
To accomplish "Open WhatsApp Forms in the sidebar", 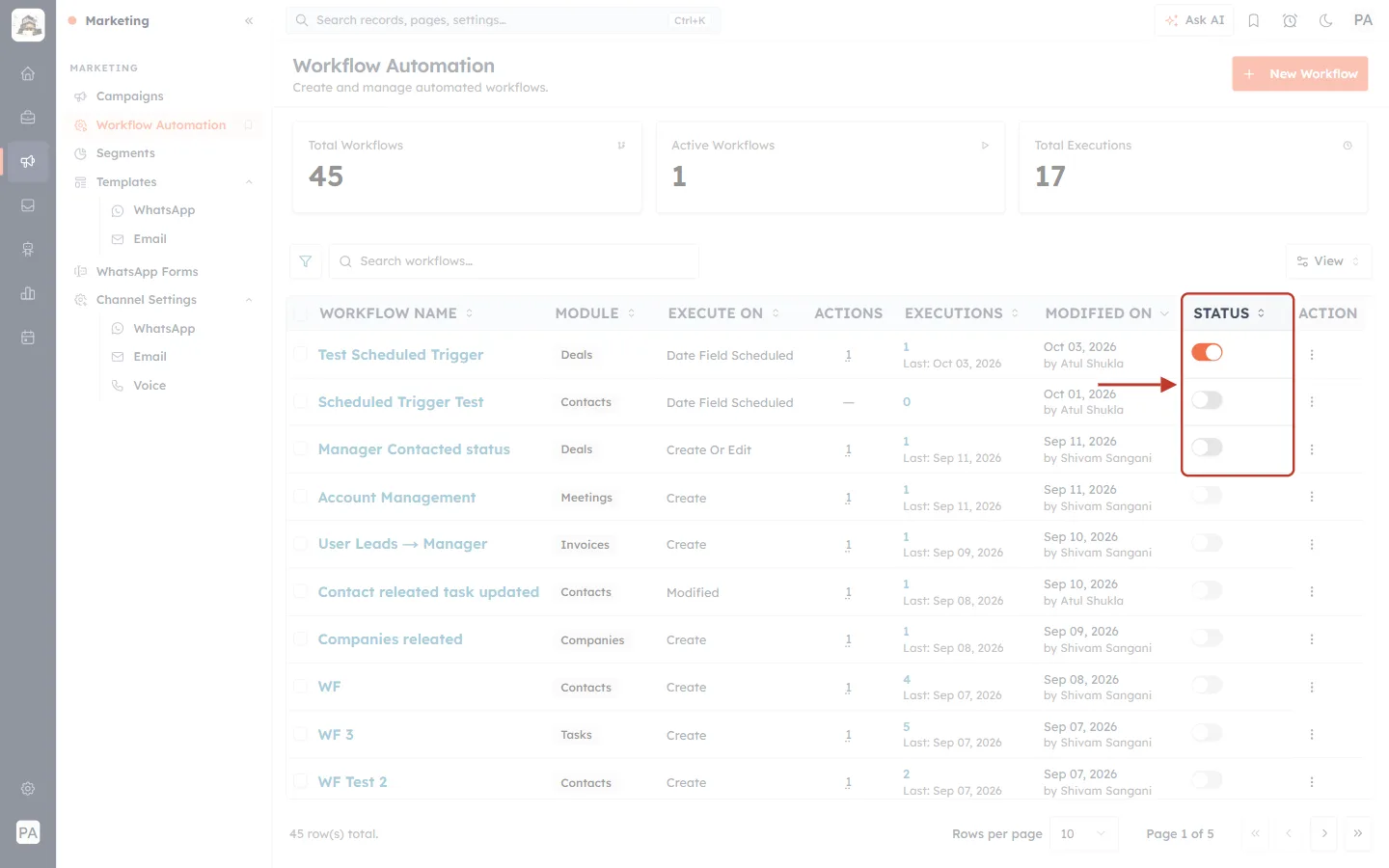I will tap(147, 272).
